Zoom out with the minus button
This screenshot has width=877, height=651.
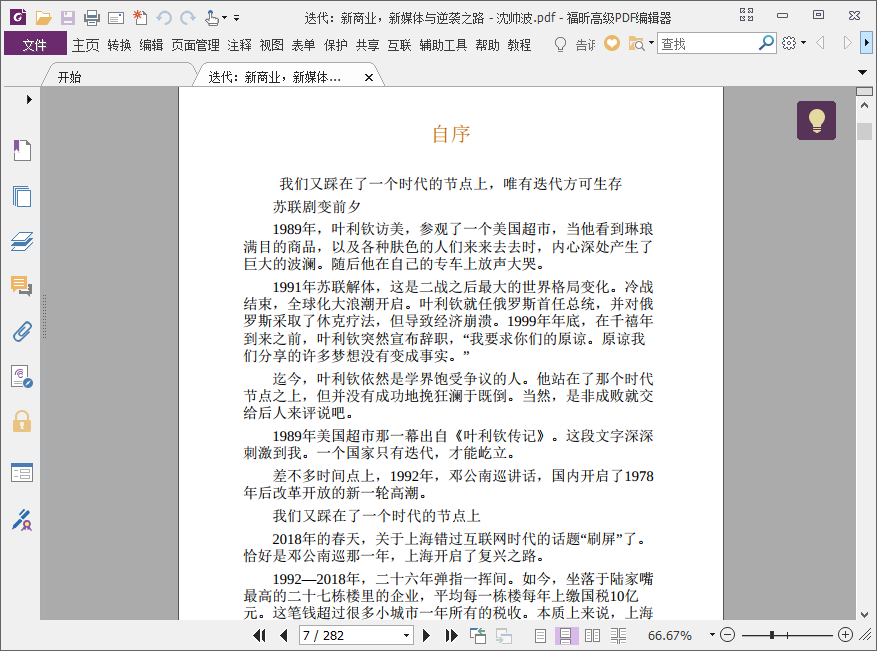point(727,635)
